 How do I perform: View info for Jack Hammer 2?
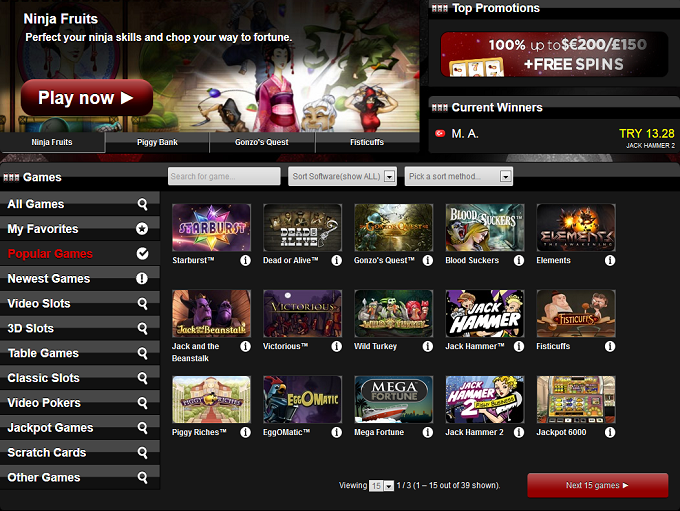point(519,432)
